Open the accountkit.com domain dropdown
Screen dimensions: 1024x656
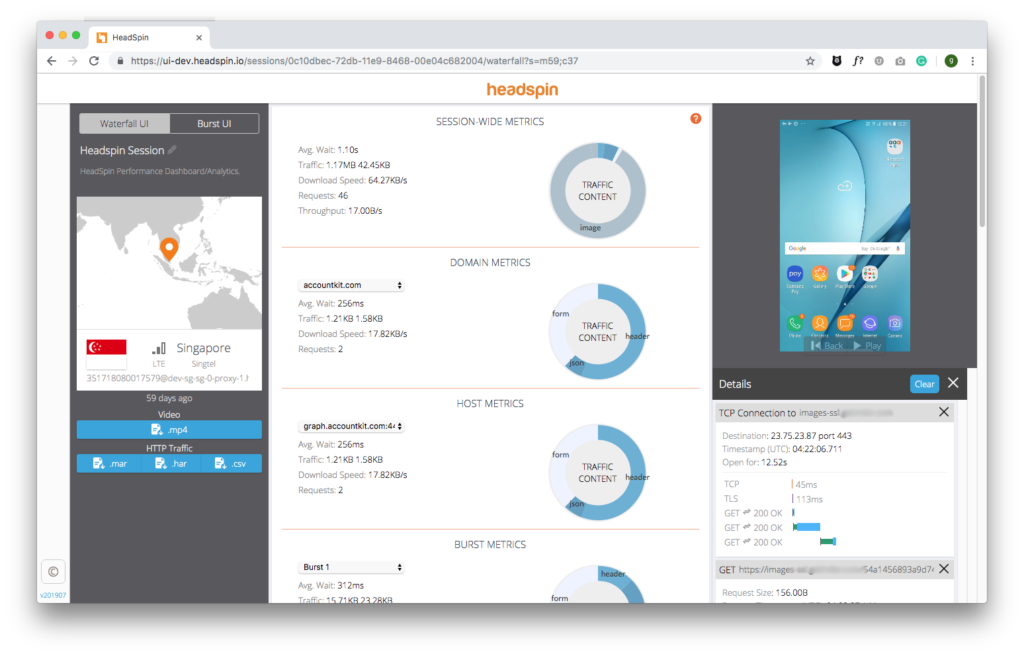(351, 285)
